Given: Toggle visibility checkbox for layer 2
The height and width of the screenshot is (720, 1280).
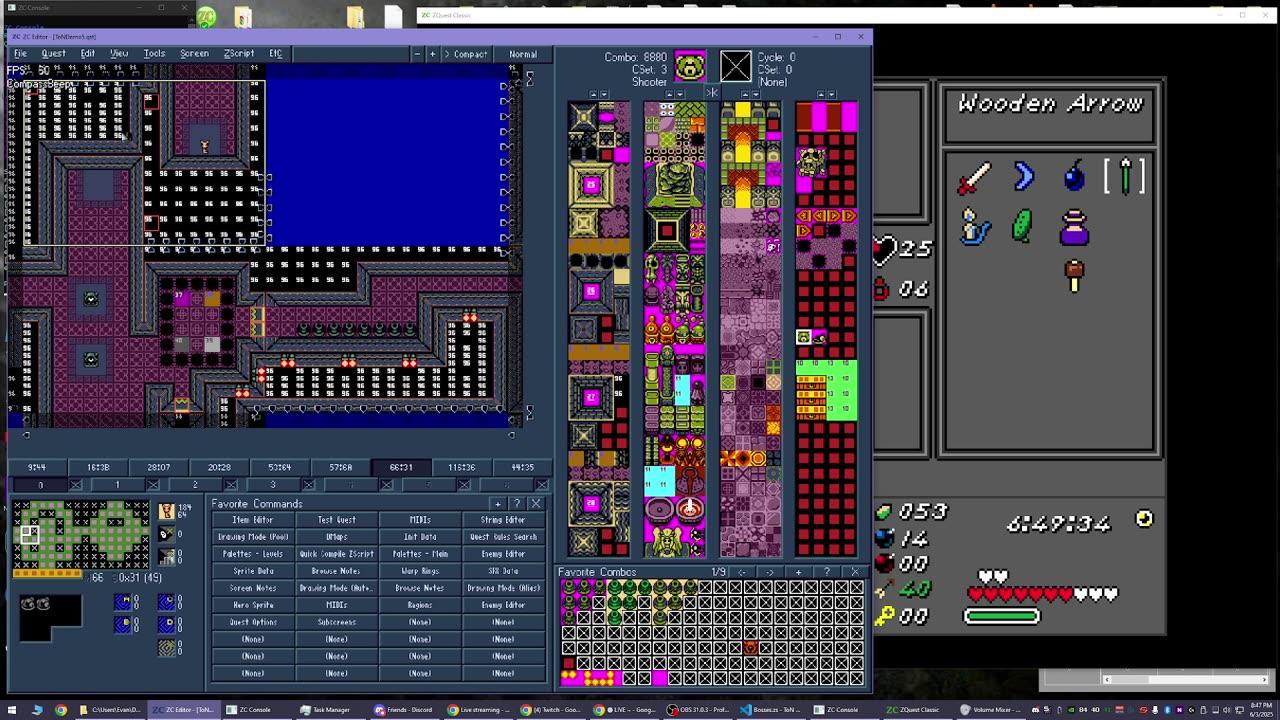Looking at the screenshot, I should [231, 485].
